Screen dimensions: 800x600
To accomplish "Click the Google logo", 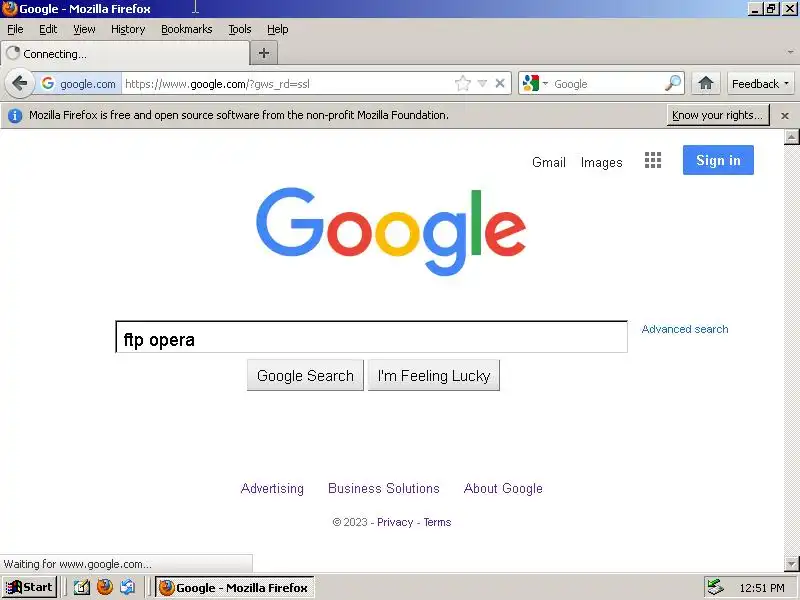I will (391, 232).
